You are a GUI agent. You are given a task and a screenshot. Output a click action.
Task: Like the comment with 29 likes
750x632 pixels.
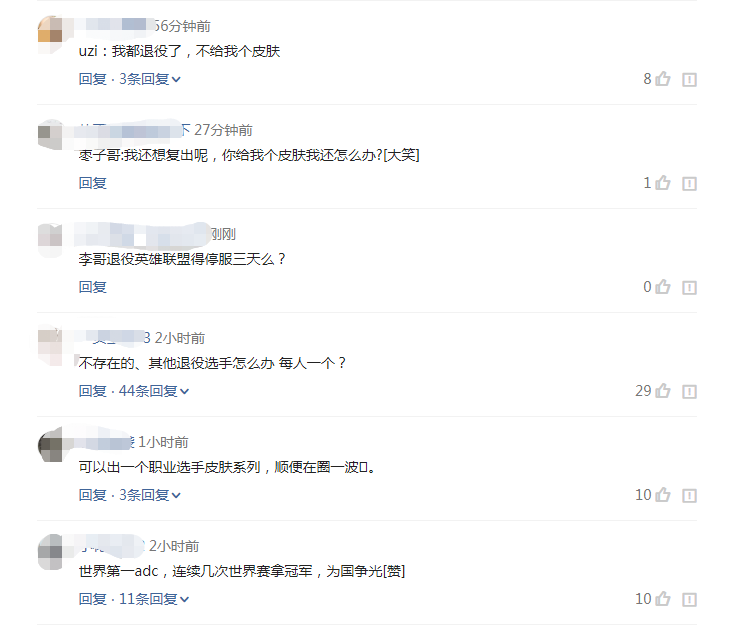662,391
